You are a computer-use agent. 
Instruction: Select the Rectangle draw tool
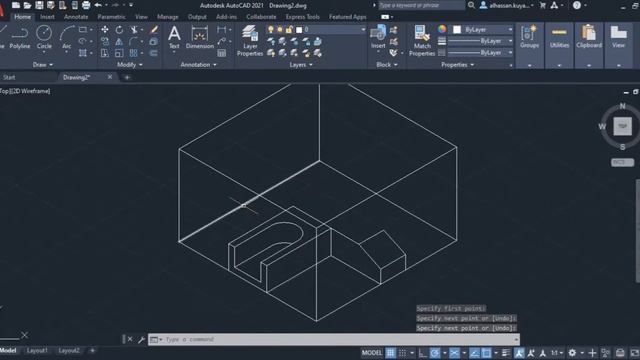click(x=83, y=30)
